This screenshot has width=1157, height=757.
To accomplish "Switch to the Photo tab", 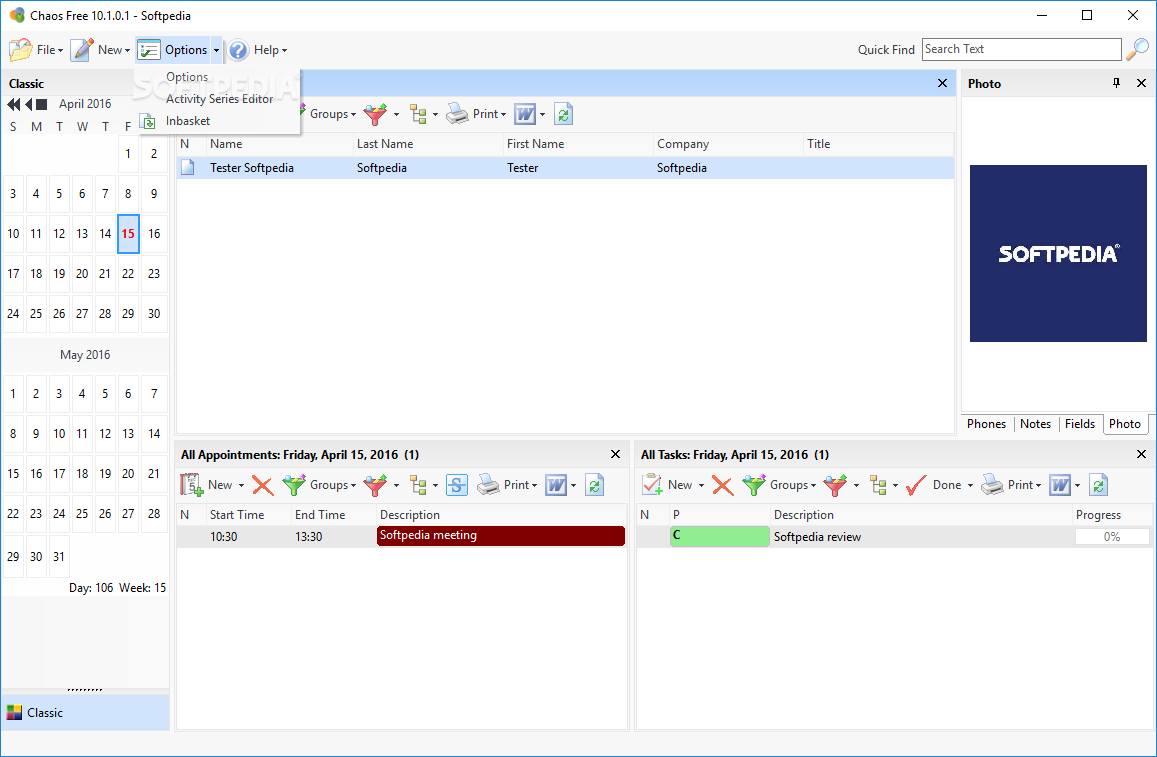I will (x=1125, y=424).
